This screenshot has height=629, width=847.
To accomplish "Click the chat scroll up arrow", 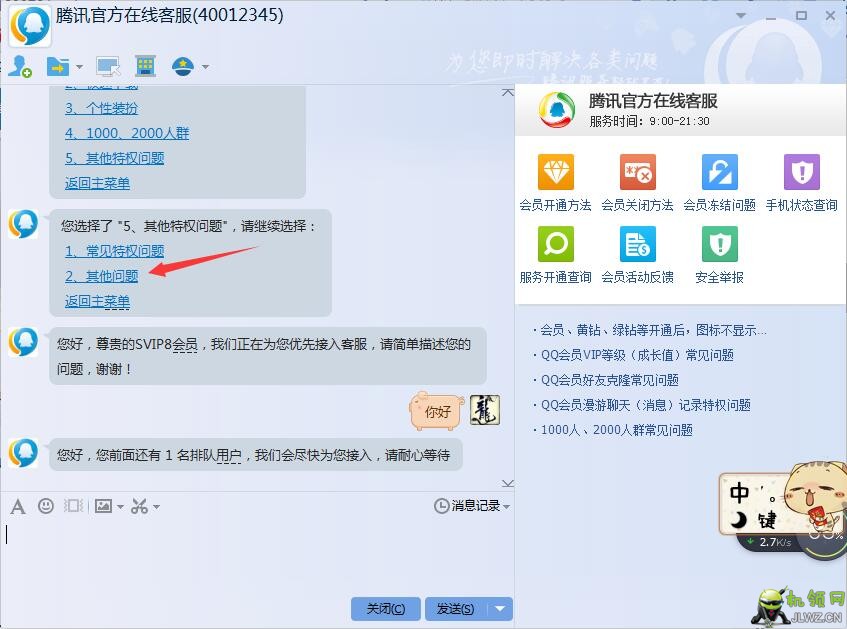I will [x=508, y=92].
